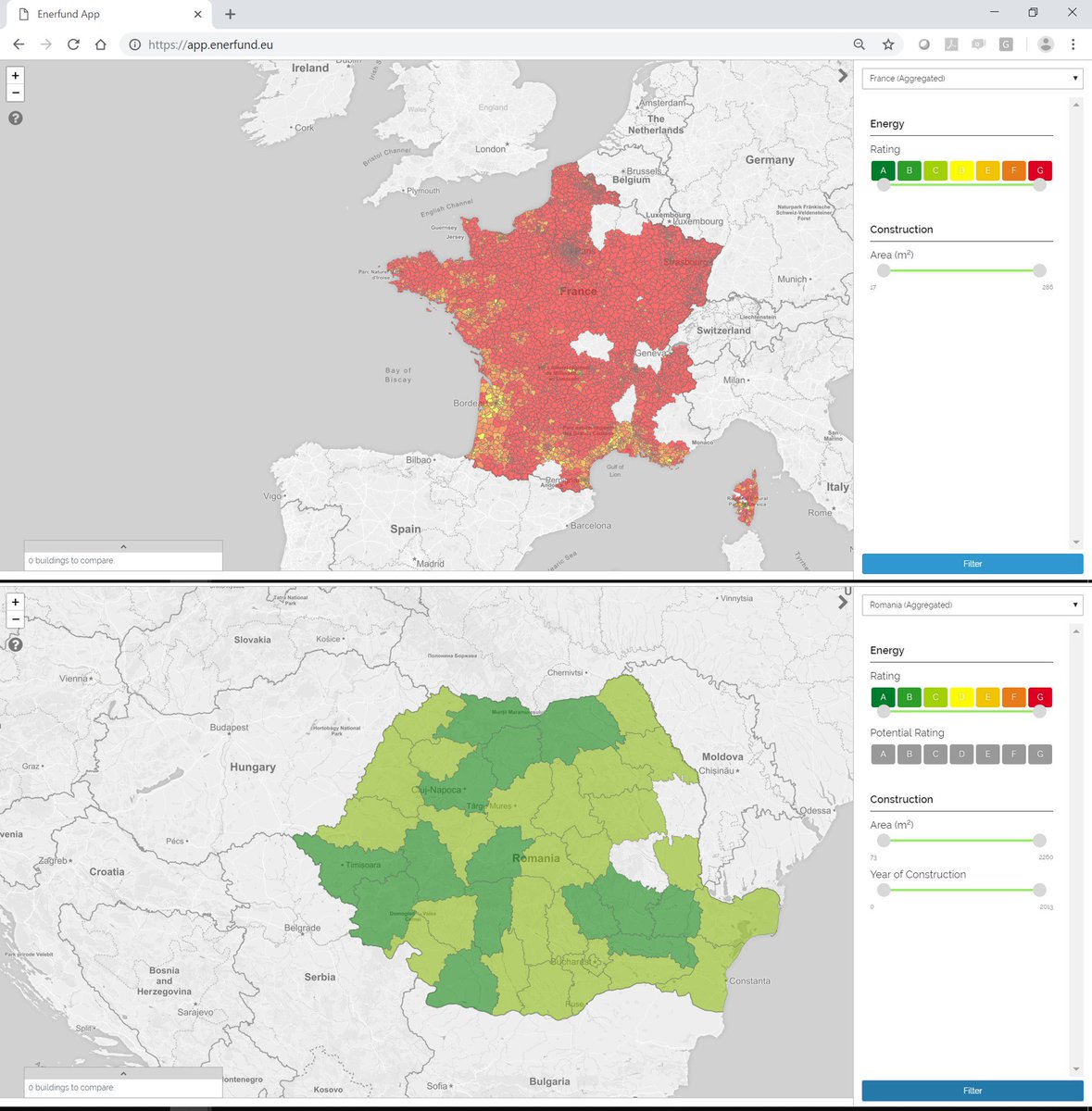The width and height of the screenshot is (1092, 1111).
Task: Click France Area slider right handle
Action: pos(1040,270)
